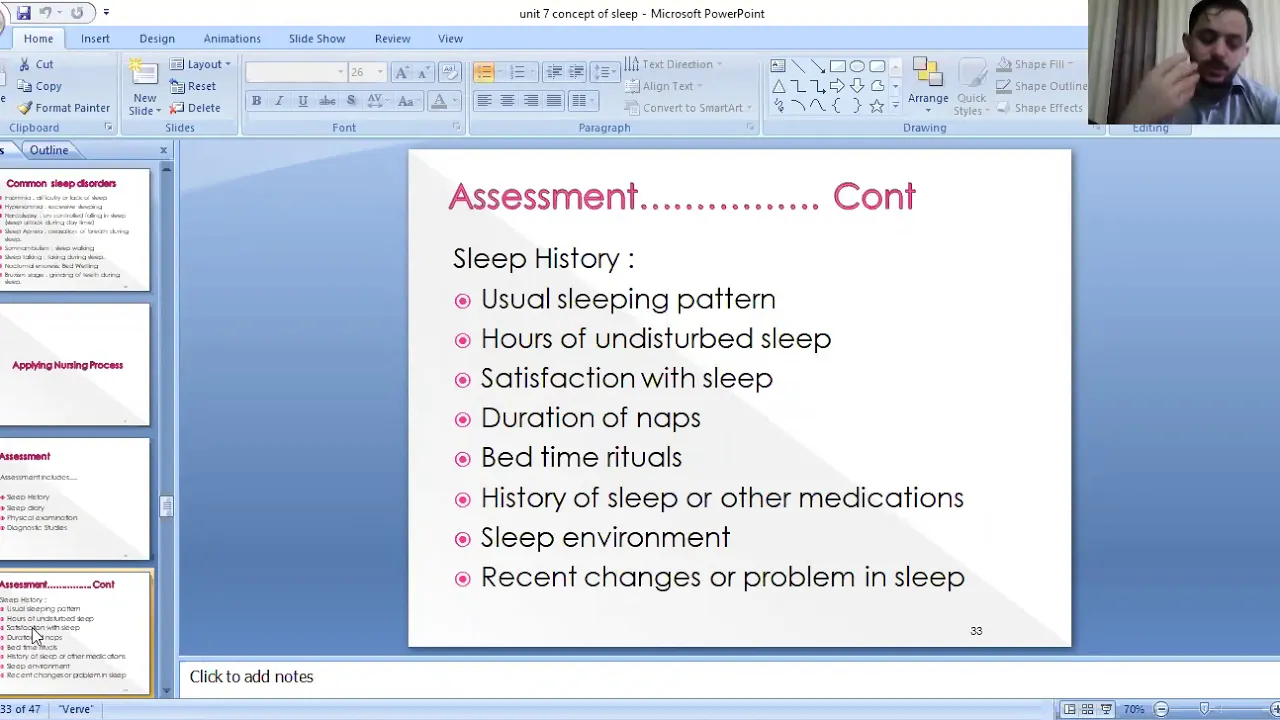Activate the Format Painter
The height and width of the screenshot is (720, 1280).
[63, 108]
